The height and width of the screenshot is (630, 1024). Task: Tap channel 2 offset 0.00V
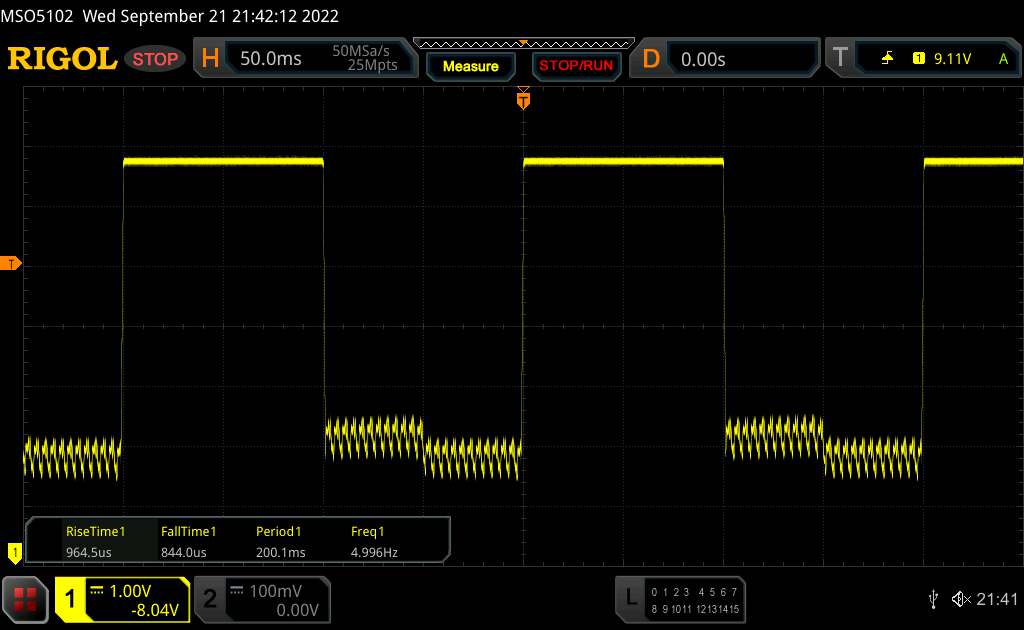[x=297, y=610]
